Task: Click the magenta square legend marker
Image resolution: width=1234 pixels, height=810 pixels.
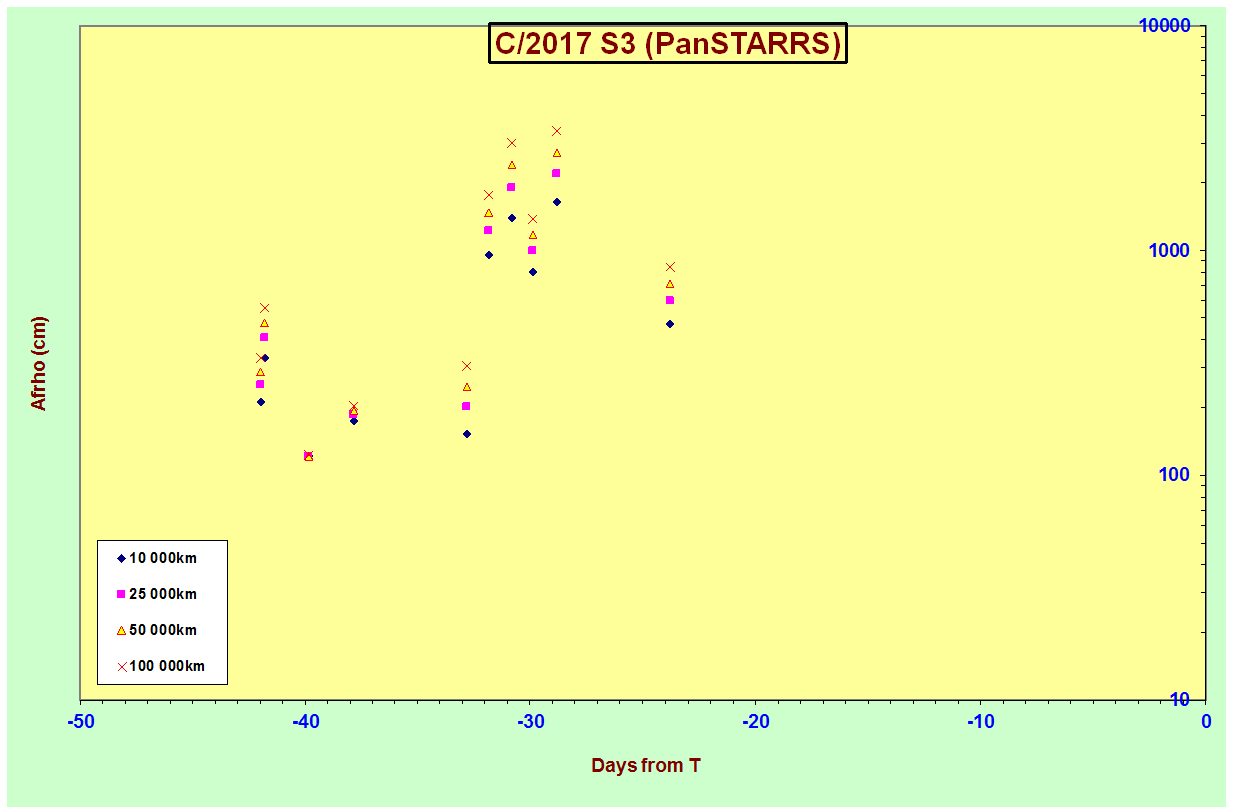Action: pyautogui.click(x=122, y=594)
